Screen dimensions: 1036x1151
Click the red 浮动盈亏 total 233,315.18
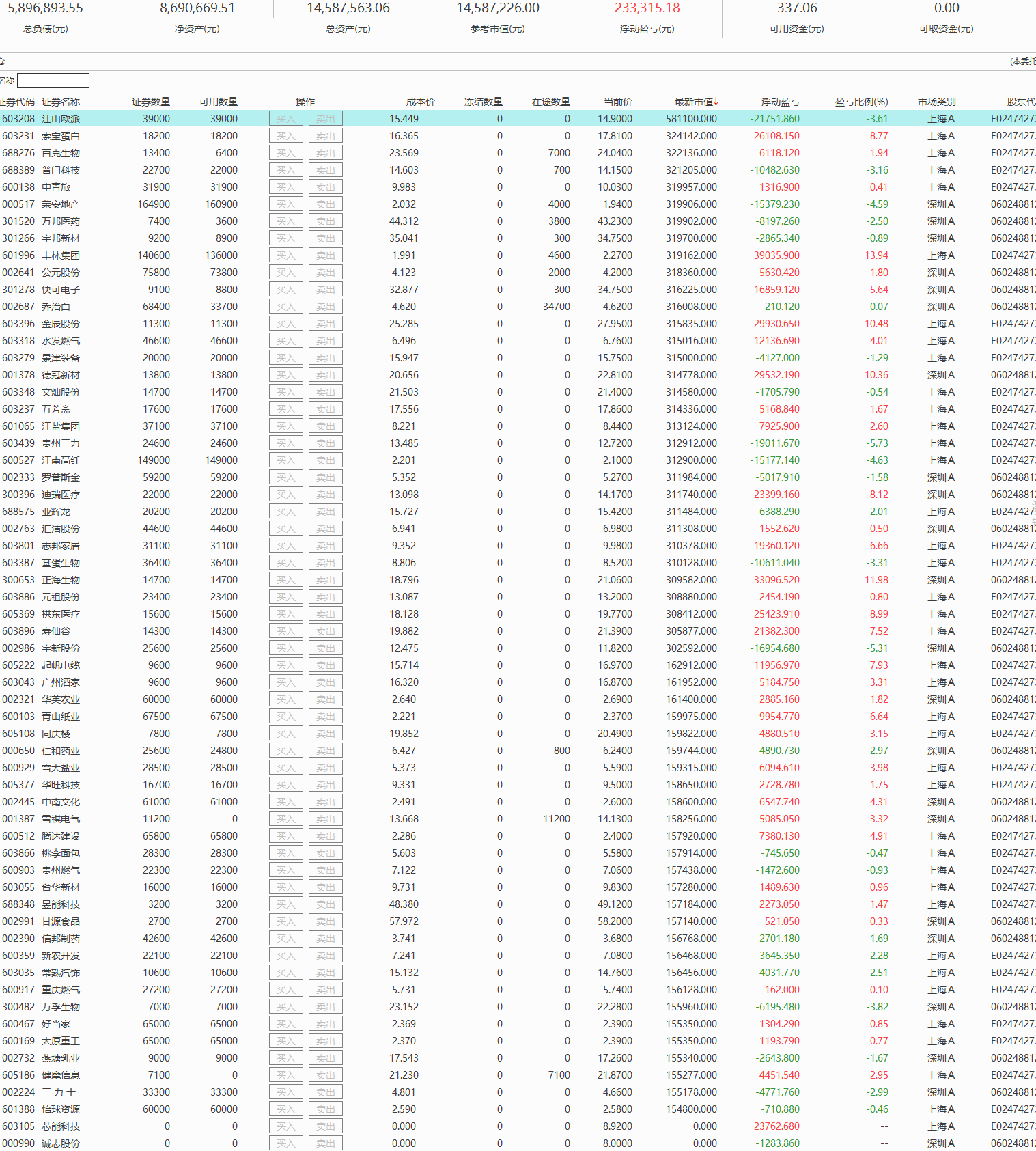click(647, 8)
